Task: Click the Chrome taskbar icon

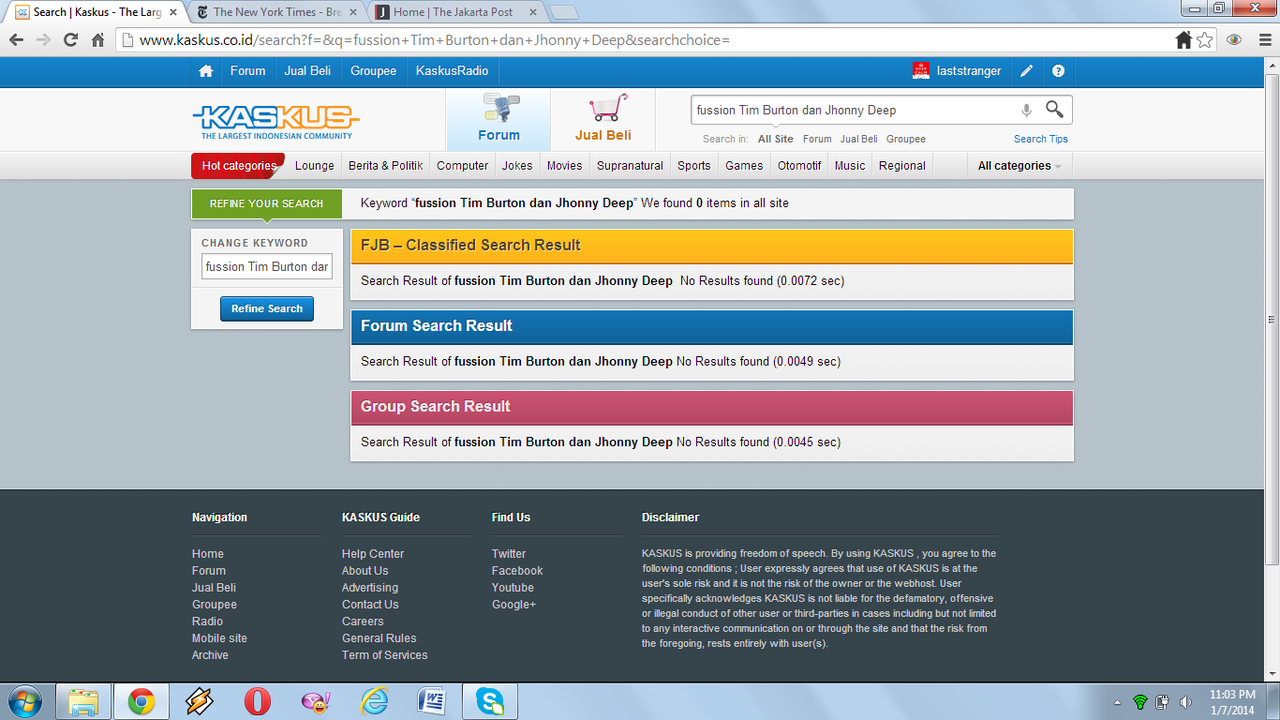Action: (141, 702)
